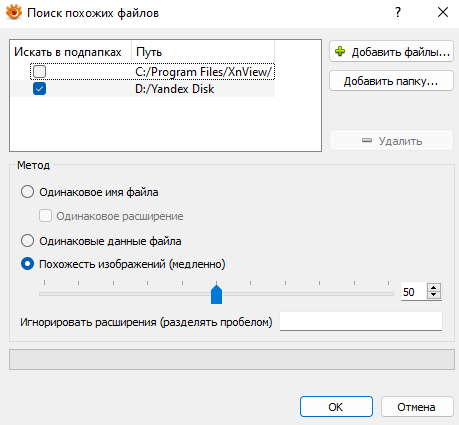Enable subfolder search for C:/Program Files/XnView/
The width and height of the screenshot is (459, 425).
click(39, 72)
